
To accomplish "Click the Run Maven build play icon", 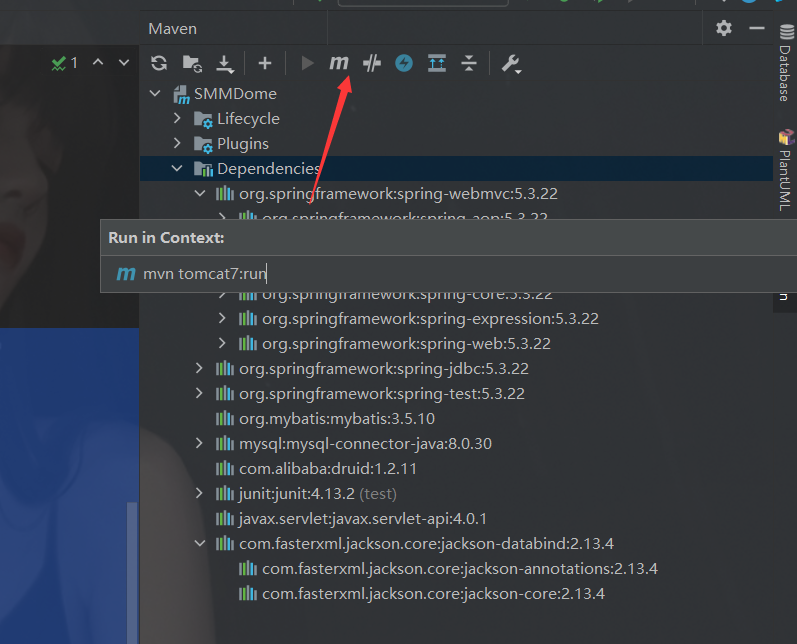I will tap(307, 63).
